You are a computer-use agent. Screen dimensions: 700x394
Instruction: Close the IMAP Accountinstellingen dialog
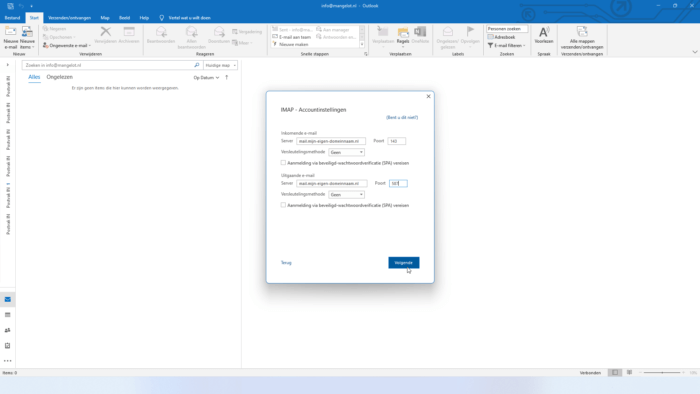pyautogui.click(x=429, y=96)
